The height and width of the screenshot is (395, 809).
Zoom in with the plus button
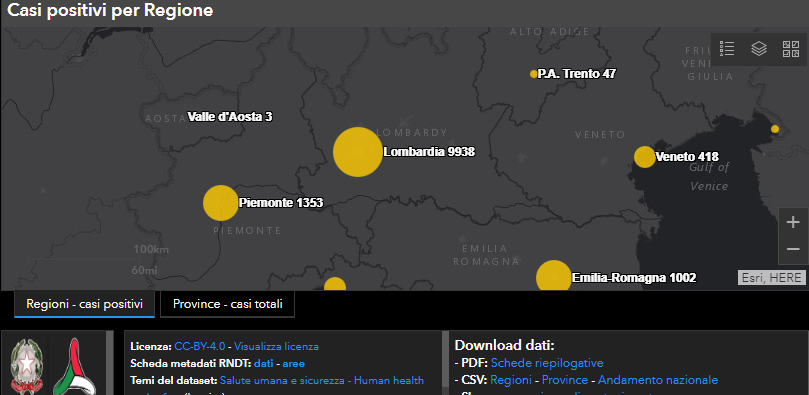793,222
